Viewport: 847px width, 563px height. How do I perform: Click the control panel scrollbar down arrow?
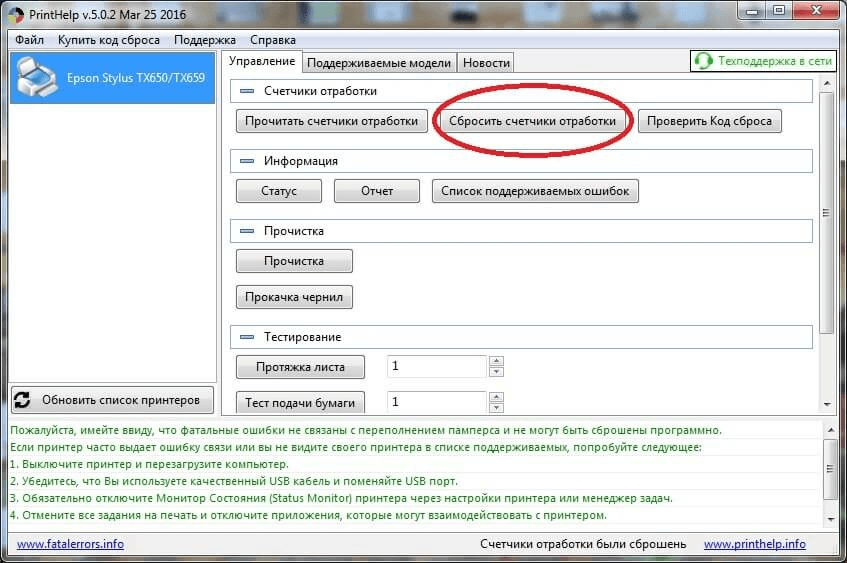click(826, 404)
